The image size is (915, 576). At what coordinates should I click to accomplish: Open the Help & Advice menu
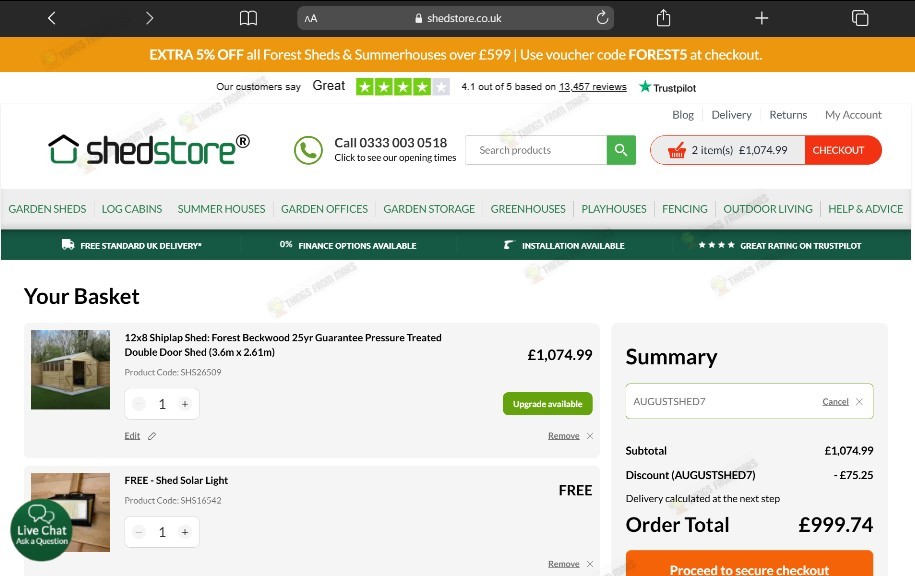tap(865, 209)
